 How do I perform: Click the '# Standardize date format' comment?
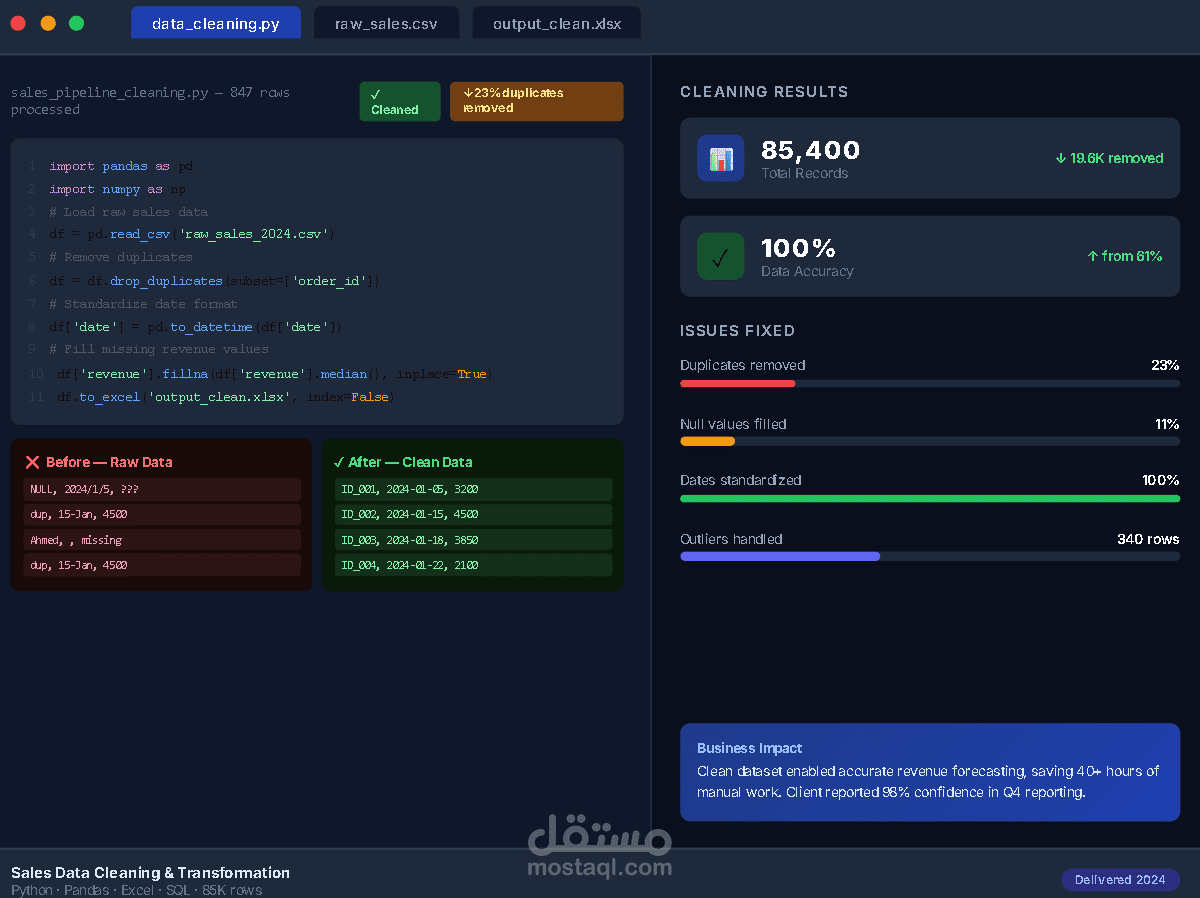point(143,304)
